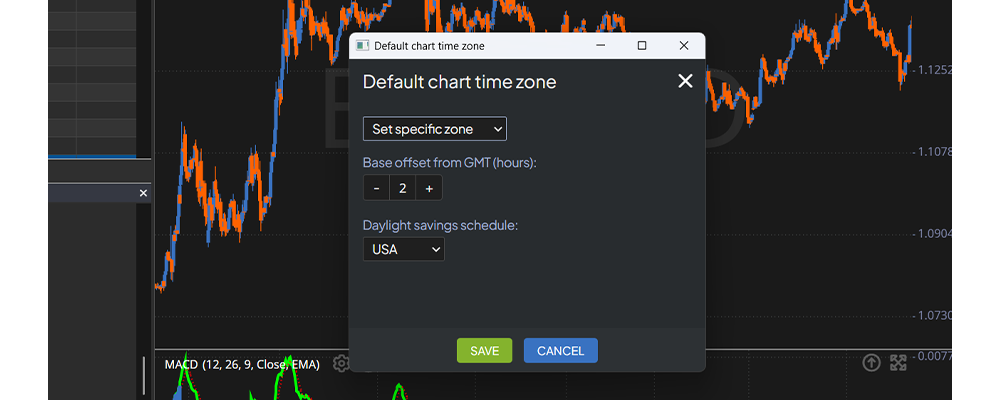Click the MACD panel expand icon
Viewport: 1000px width, 400px height.
898,363
